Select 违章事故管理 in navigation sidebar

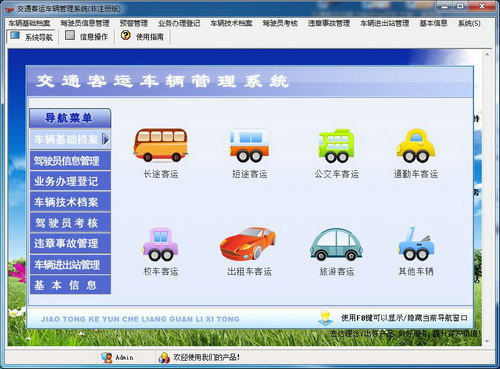click(70, 243)
